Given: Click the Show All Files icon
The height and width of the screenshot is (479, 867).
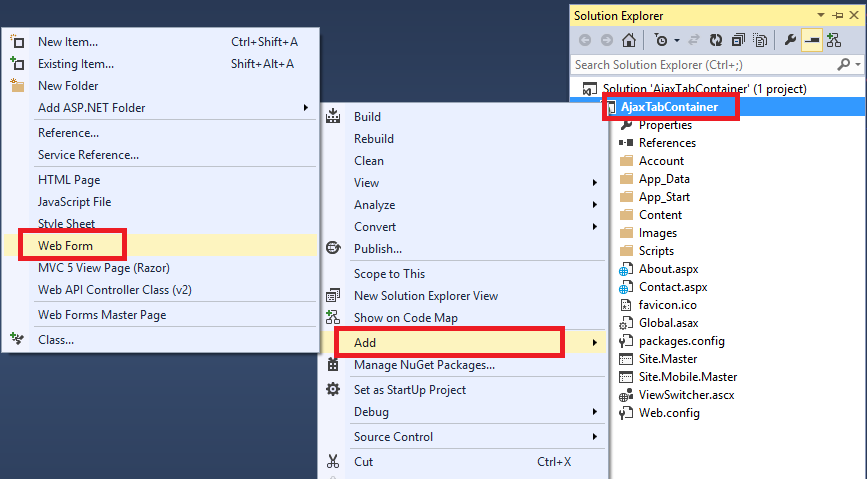Looking at the screenshot, I should click(x=761, y=41).
